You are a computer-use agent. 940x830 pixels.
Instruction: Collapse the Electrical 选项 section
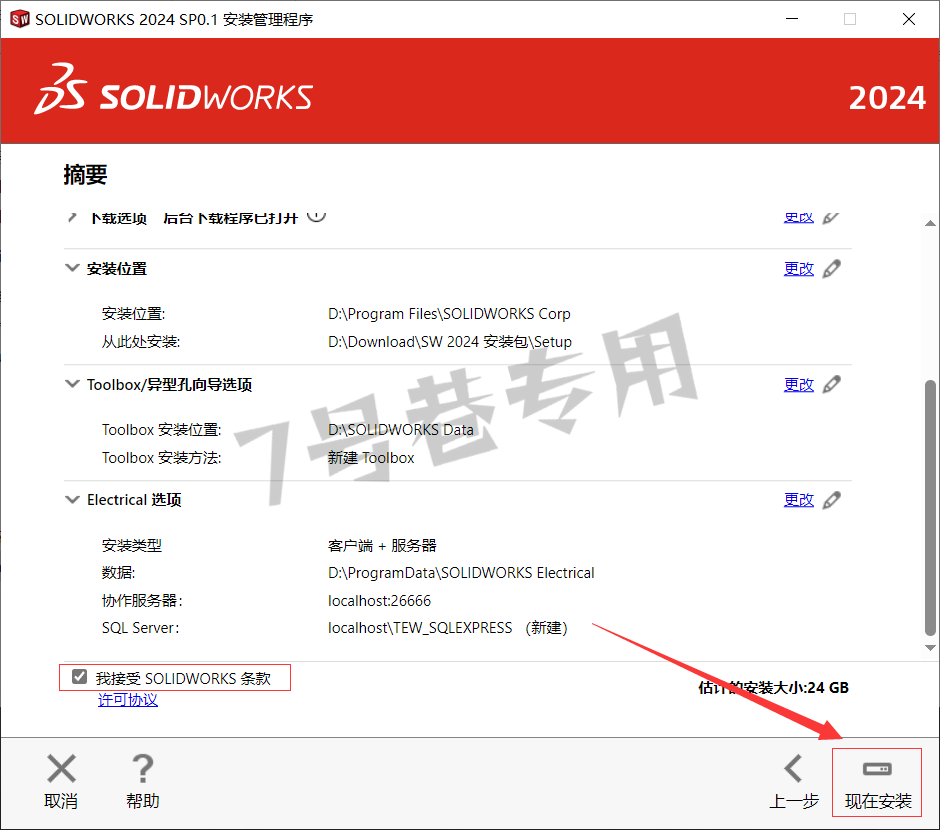(72, 499)
